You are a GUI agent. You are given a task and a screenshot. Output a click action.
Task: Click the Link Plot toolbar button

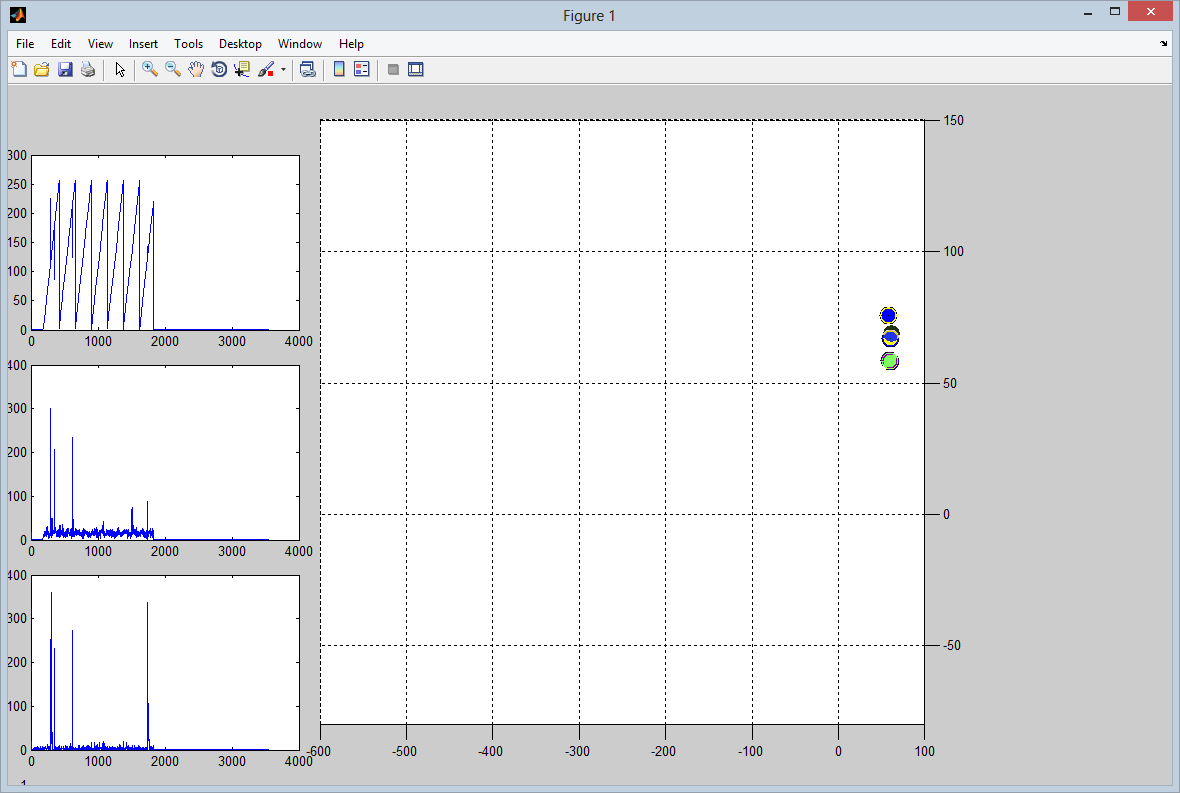[x=308, y=69]
